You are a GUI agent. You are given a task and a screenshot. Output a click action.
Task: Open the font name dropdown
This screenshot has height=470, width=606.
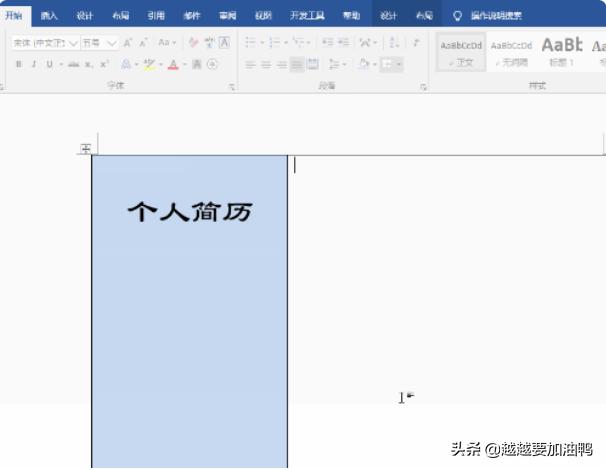[73, 43]
